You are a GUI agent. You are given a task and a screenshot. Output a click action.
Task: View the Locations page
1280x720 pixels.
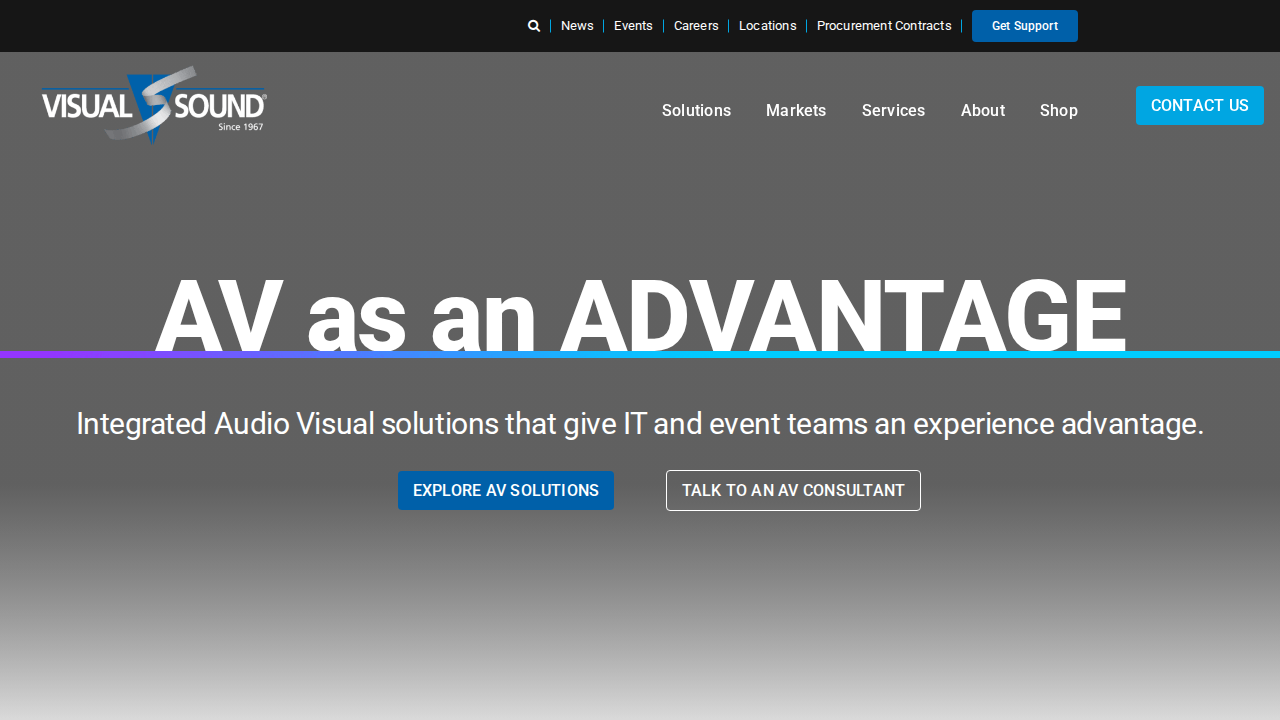[x=768, y=26]
